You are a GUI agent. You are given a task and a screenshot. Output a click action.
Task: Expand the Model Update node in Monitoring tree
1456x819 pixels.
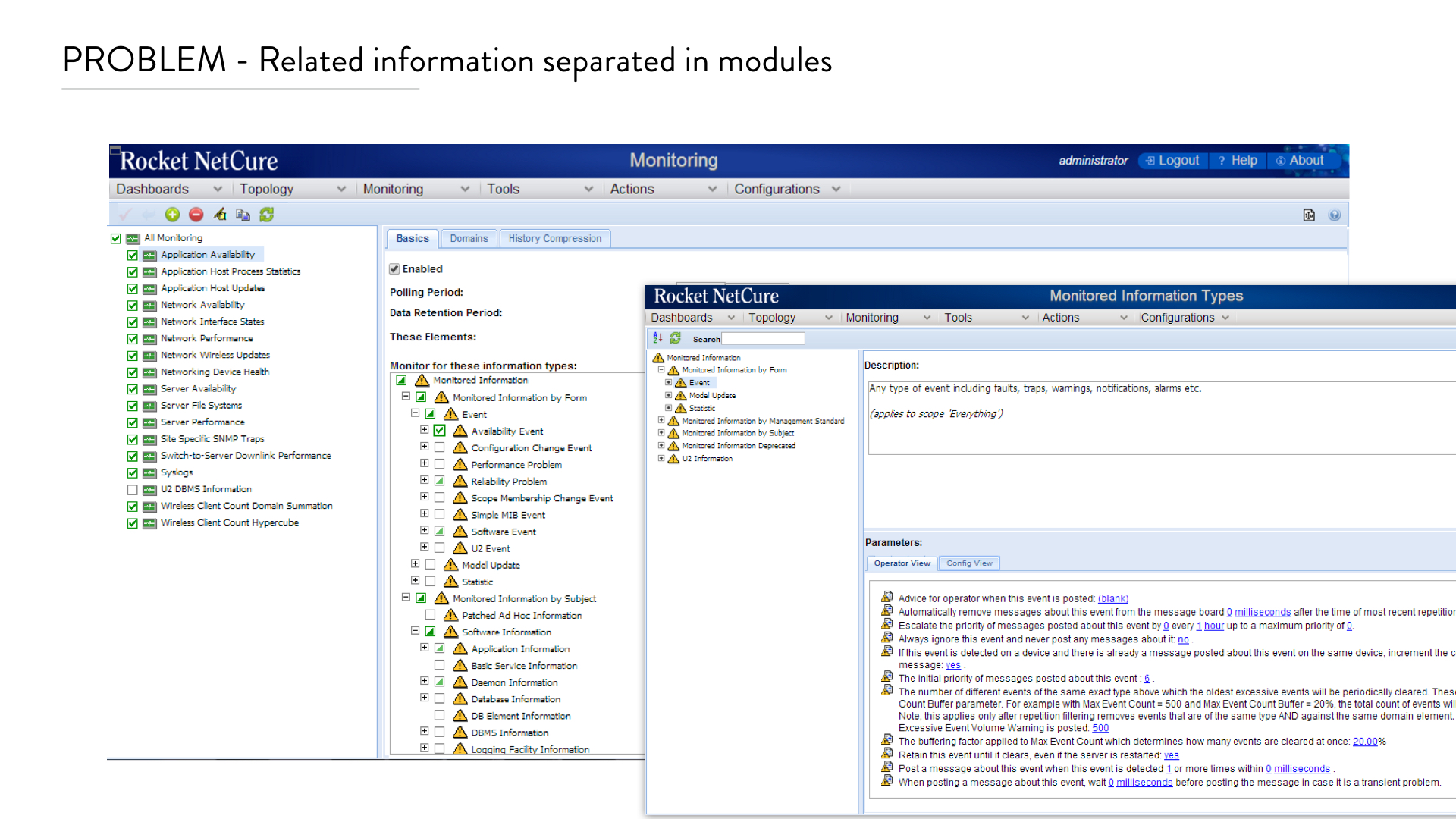tap(416, 564)
